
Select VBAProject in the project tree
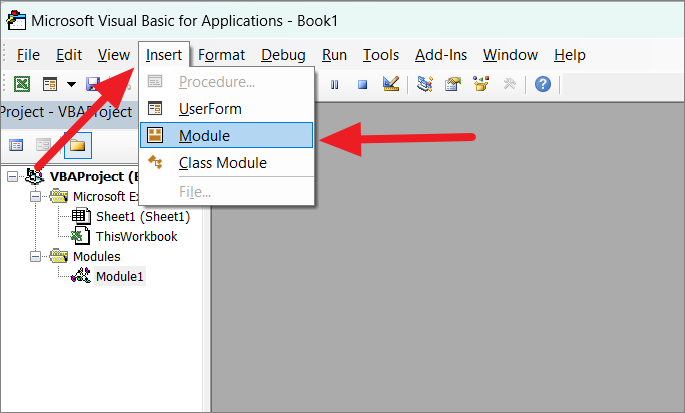[x=93, y=177]
